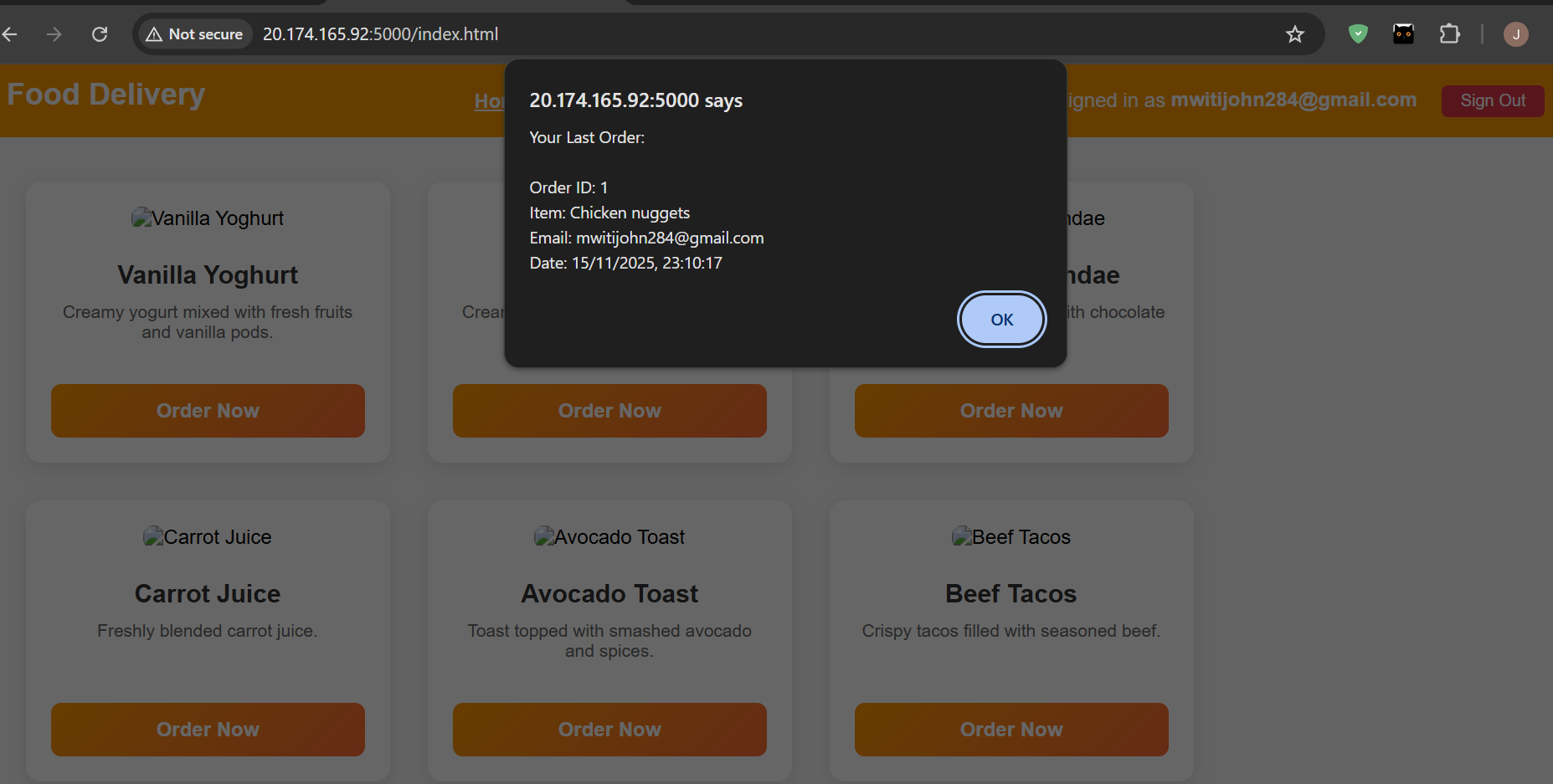Click the Vanilla Yoghurt product image
1553x784 pixels.
tap(208, 218)
